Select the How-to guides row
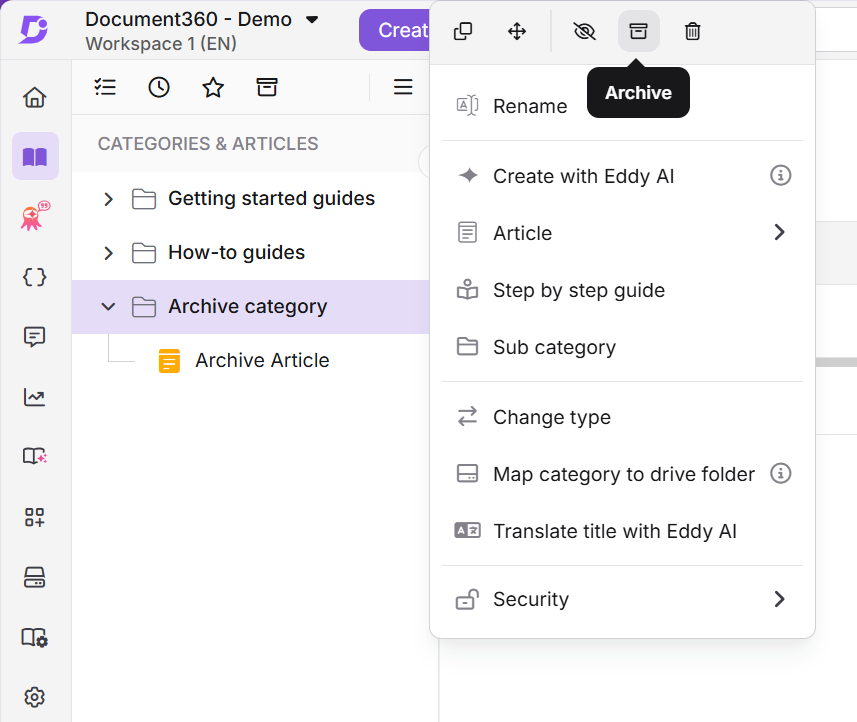The width and height of the screenshot is (857, 722). point(250,253)
